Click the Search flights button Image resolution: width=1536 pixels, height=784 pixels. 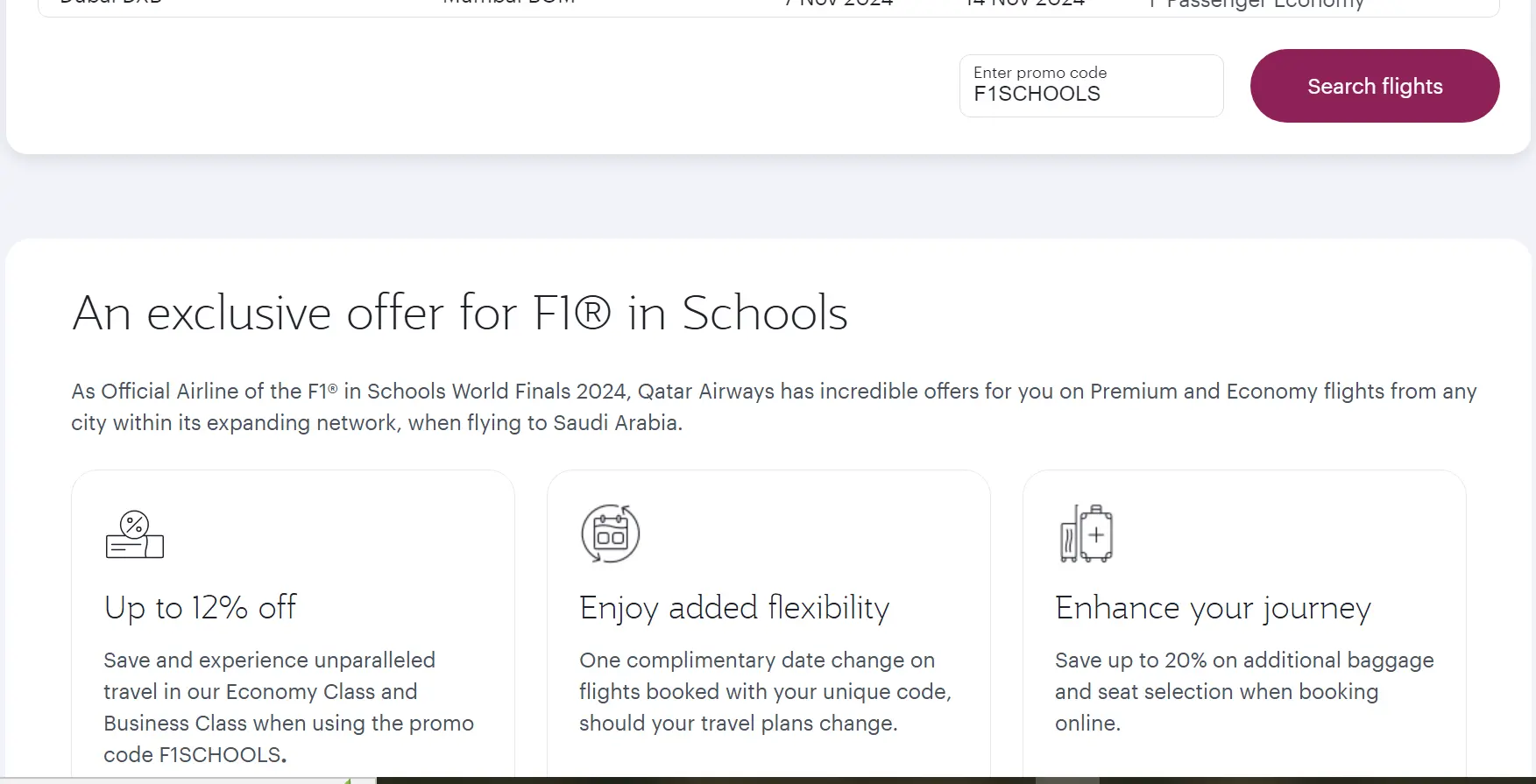tap(1374, 86)
